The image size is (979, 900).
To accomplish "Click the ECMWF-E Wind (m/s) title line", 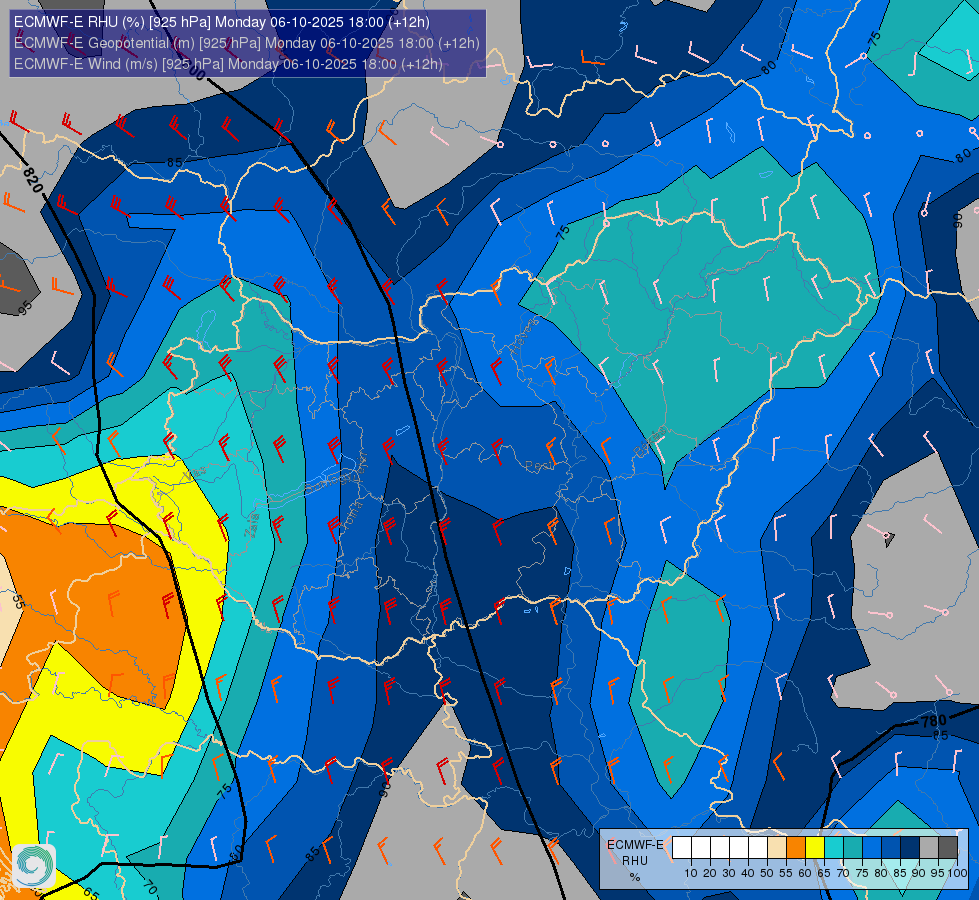I will coord(228,64).
